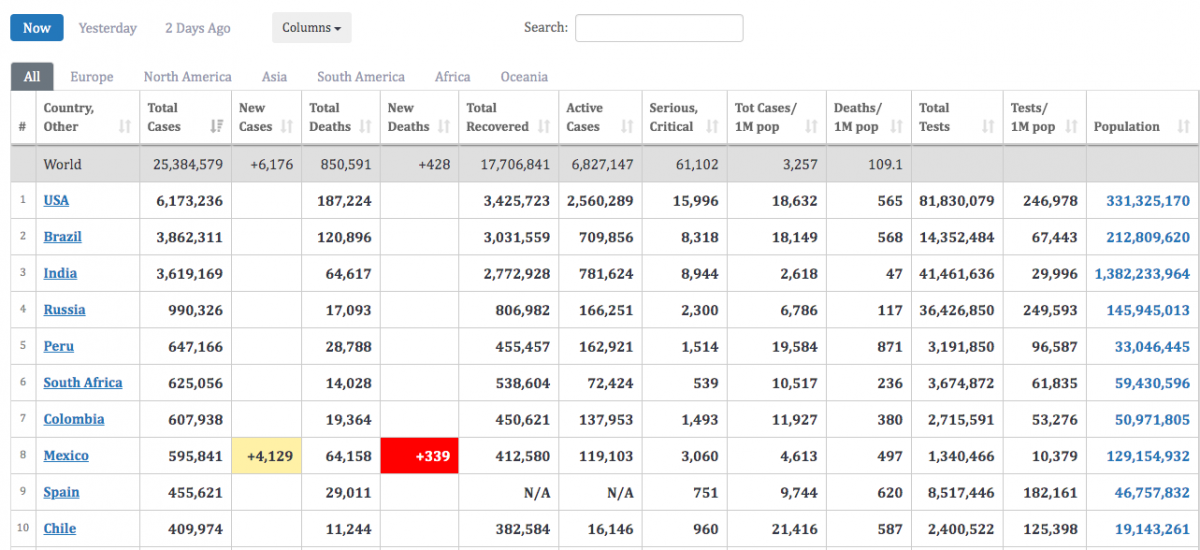
Task: Click USA total cases 6,173,236
Action: coord(190,201)
